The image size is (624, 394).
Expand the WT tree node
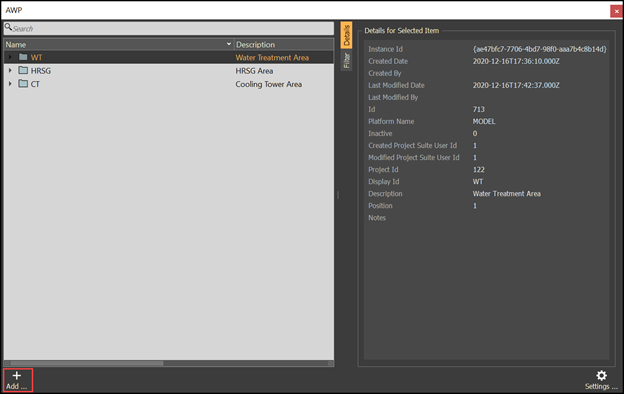(x=10, y=57)
